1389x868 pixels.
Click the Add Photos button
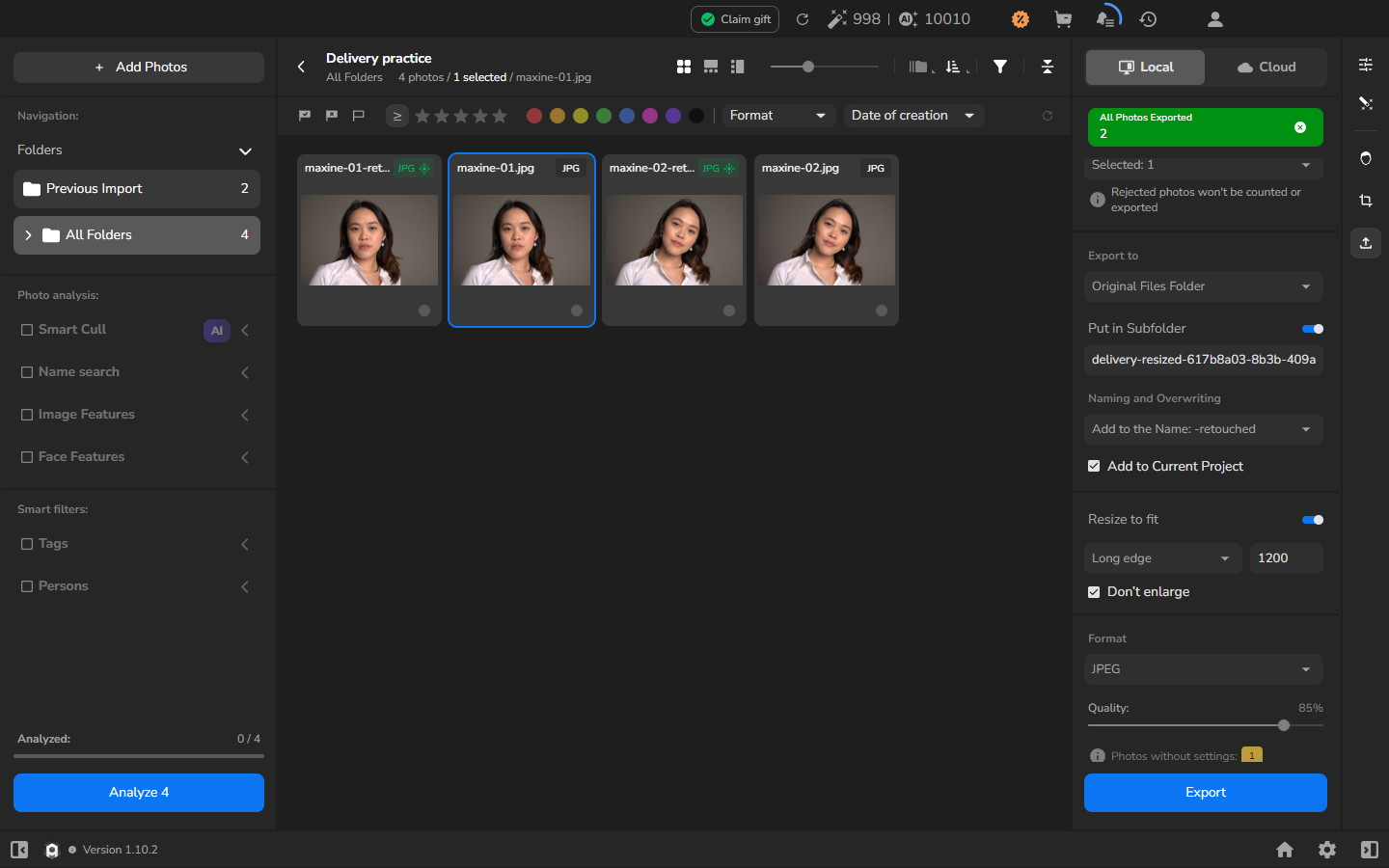139,68
